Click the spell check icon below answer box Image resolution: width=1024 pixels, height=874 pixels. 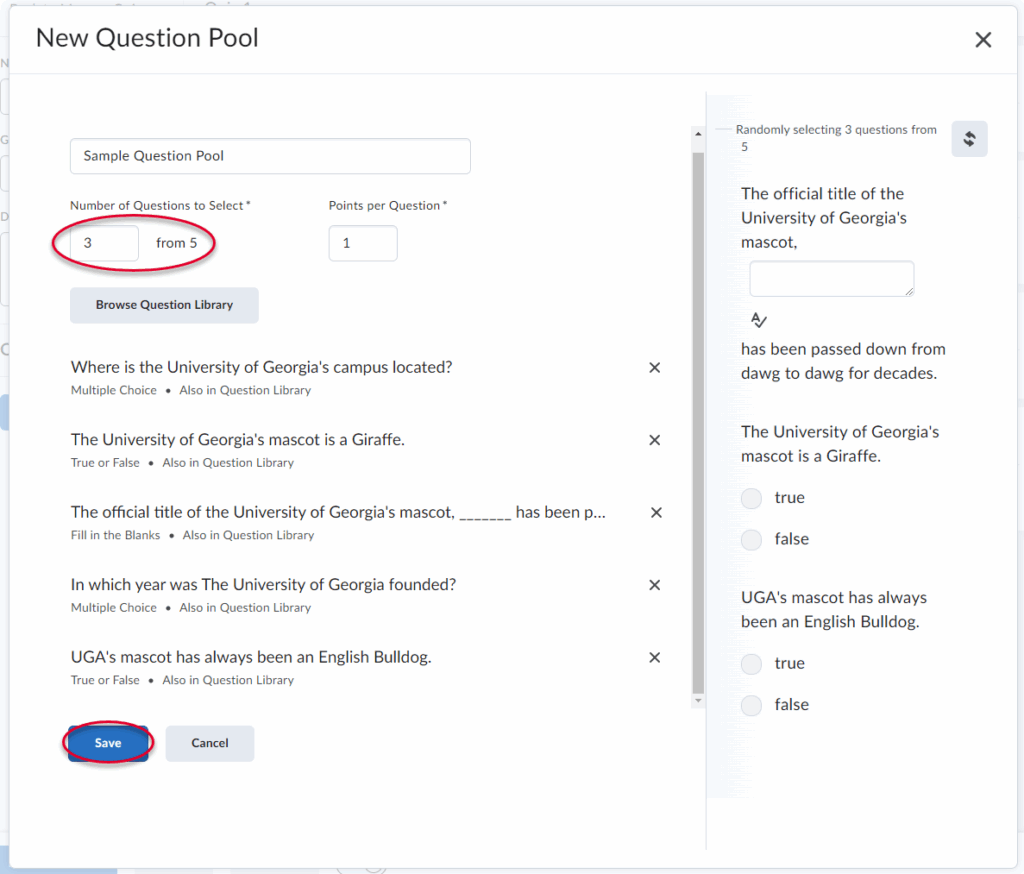[x=759, y=320]
